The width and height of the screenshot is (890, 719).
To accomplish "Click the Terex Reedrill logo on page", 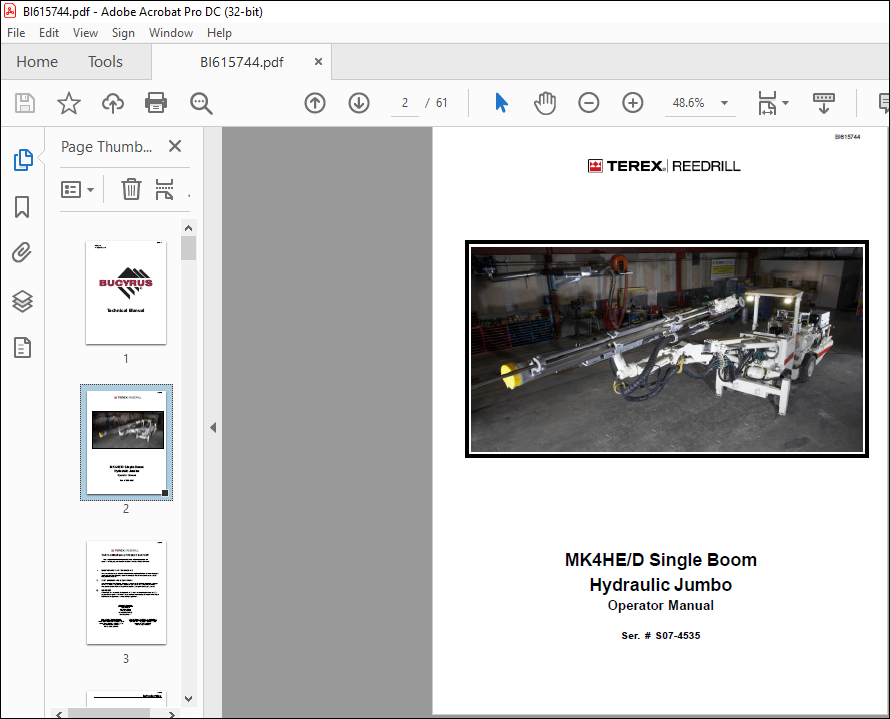I will (x=664, y=166).
